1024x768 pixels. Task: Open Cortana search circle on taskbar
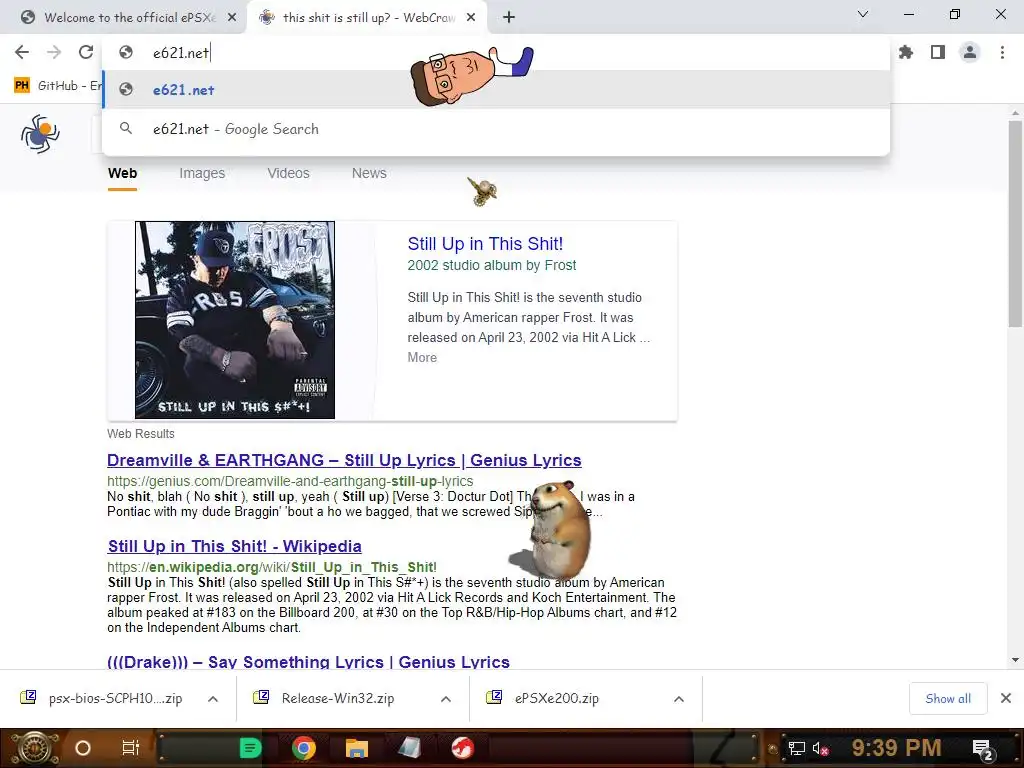point(83,748)
